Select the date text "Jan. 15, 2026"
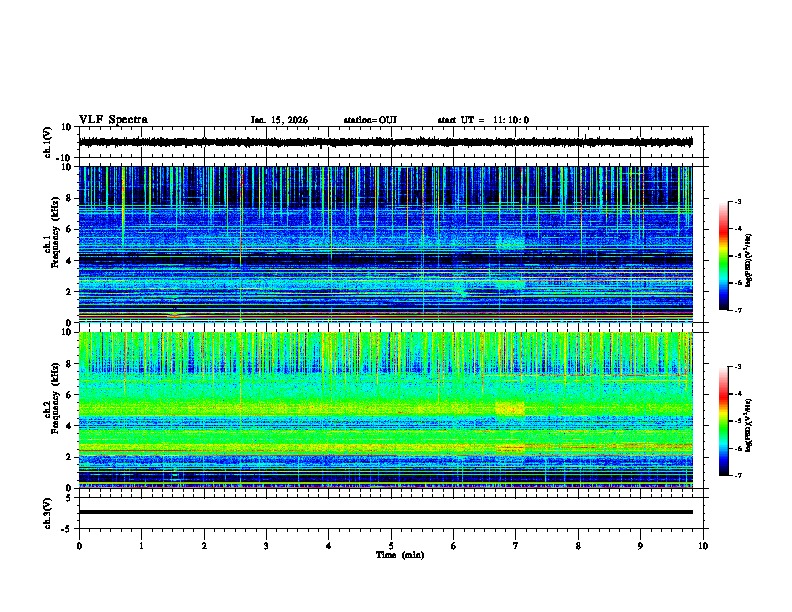Viewport: 792px width, 612px height. click(279, 120)
